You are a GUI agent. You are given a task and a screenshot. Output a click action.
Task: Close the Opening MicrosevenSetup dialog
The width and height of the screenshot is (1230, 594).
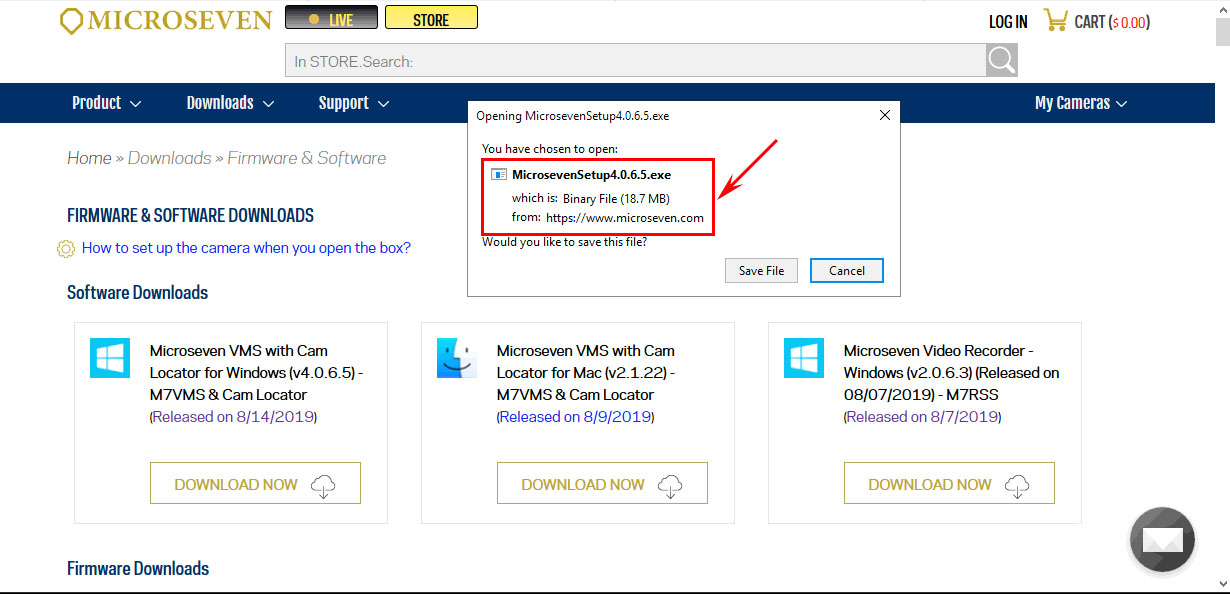pyautogui.click(x=884, y=115)
